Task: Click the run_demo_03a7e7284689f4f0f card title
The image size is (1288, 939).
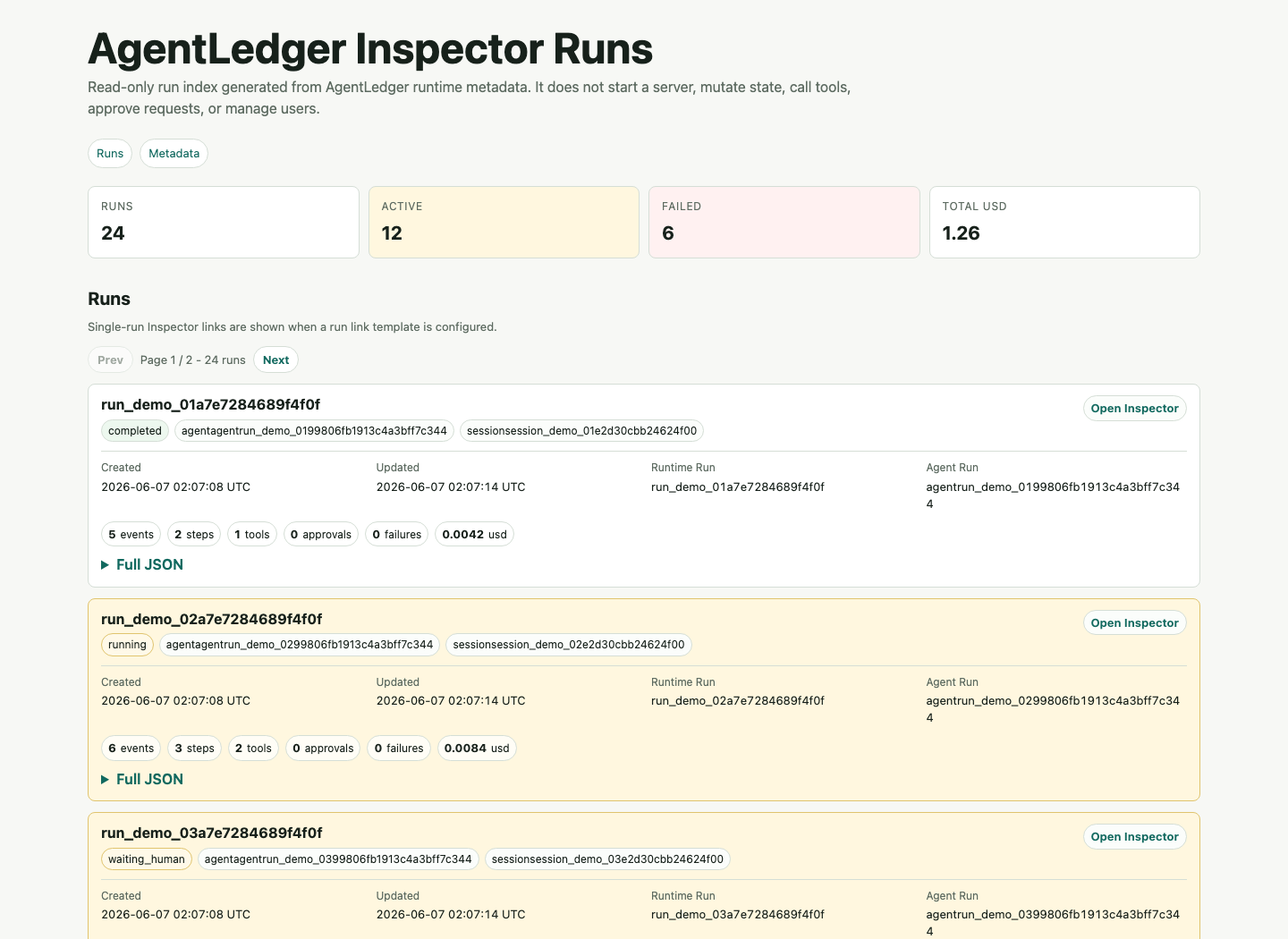Action: 211,833
